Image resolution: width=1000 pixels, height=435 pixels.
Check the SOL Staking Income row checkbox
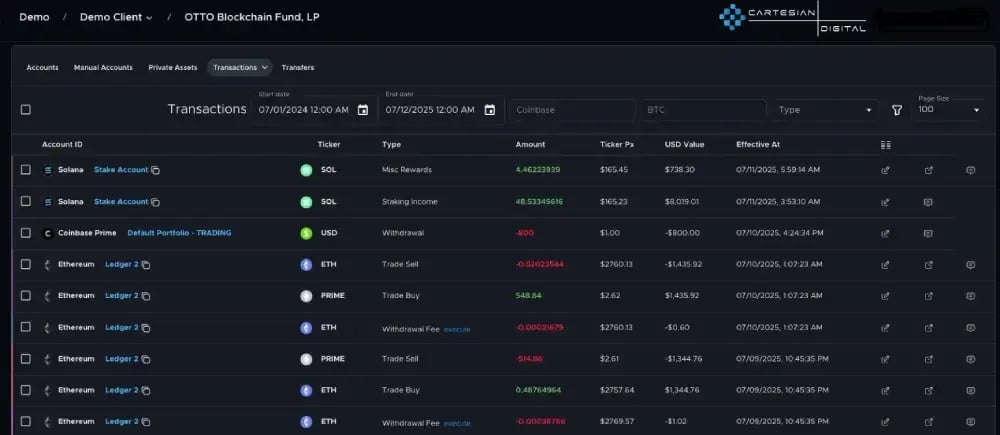pyautogui.click(x=26, y=201)
